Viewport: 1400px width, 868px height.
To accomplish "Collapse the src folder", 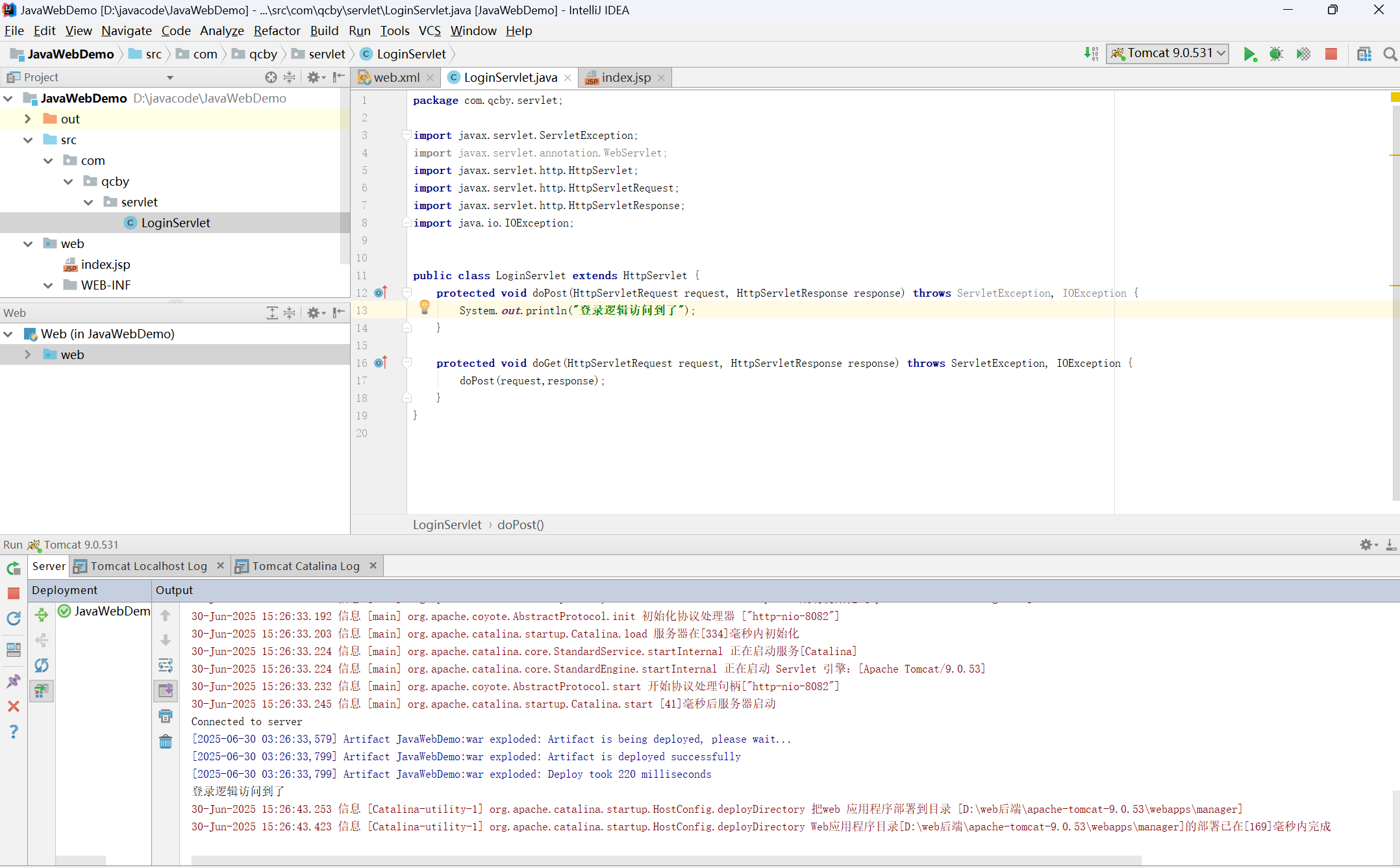I will tap(28, 140).
